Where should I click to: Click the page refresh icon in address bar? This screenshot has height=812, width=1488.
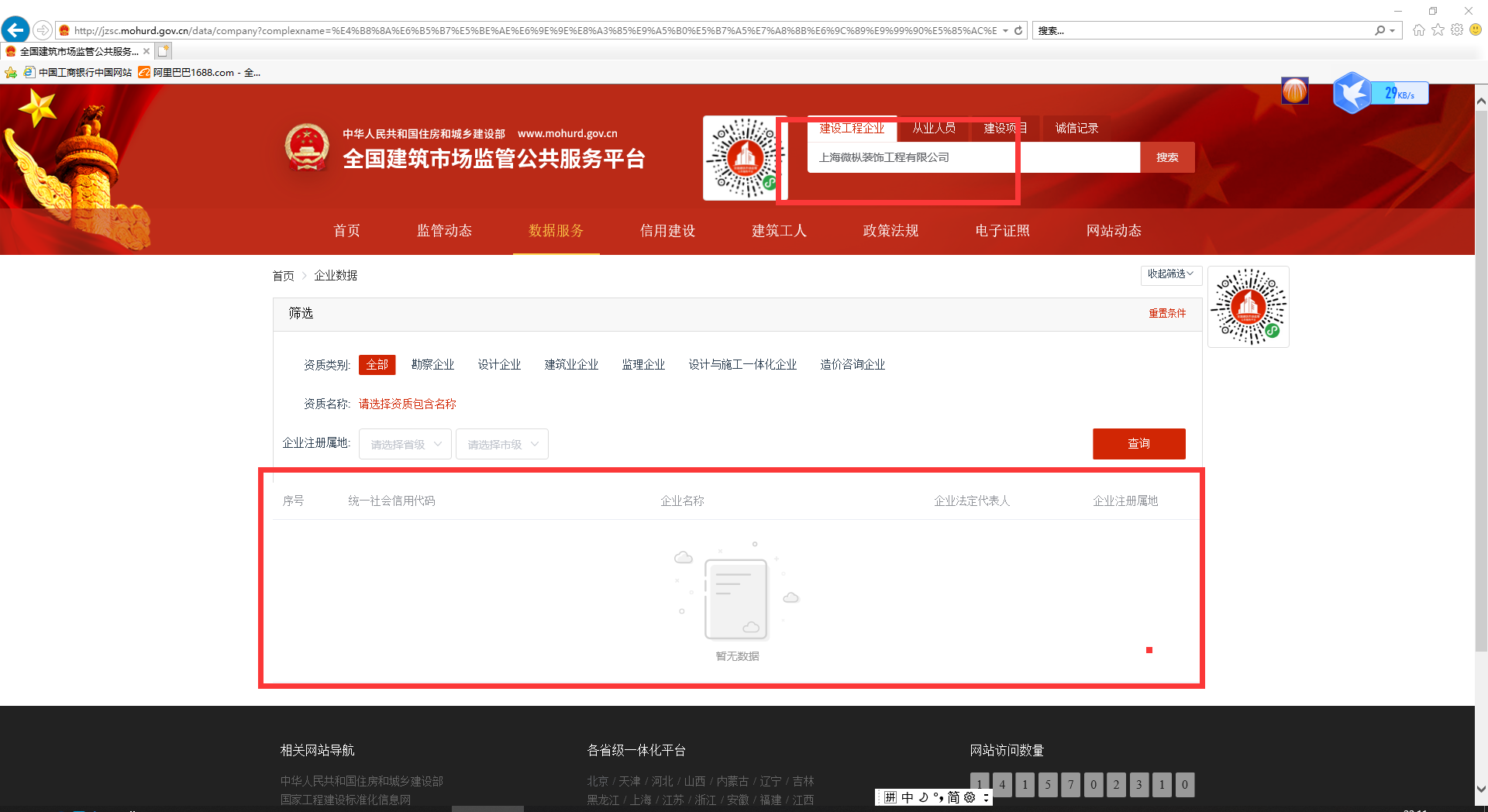(x=1018, y=31)
